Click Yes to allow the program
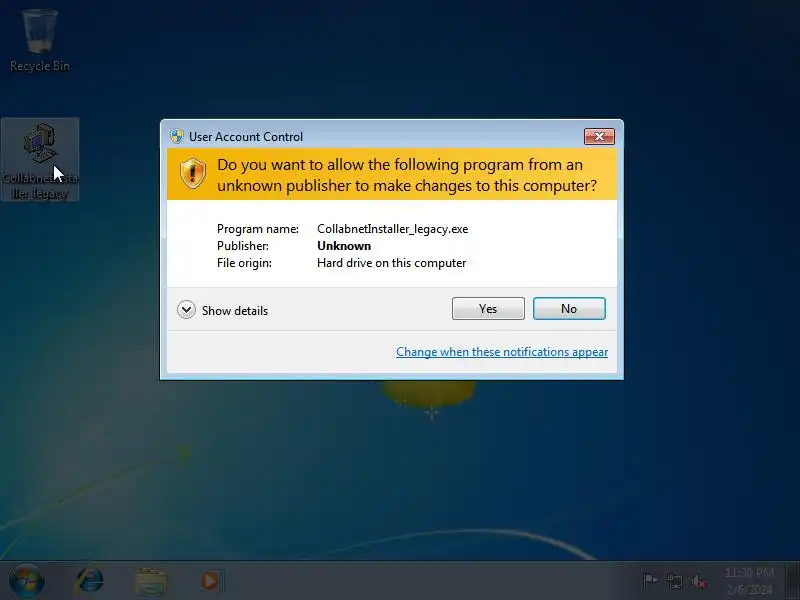This screenshot has width=800, height=600. (x=488, y=309)
